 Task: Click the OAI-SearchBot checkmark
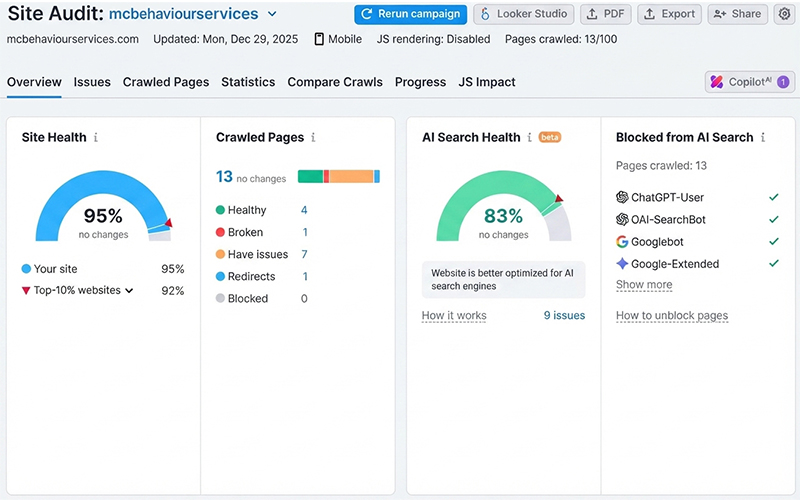(773, 219)
